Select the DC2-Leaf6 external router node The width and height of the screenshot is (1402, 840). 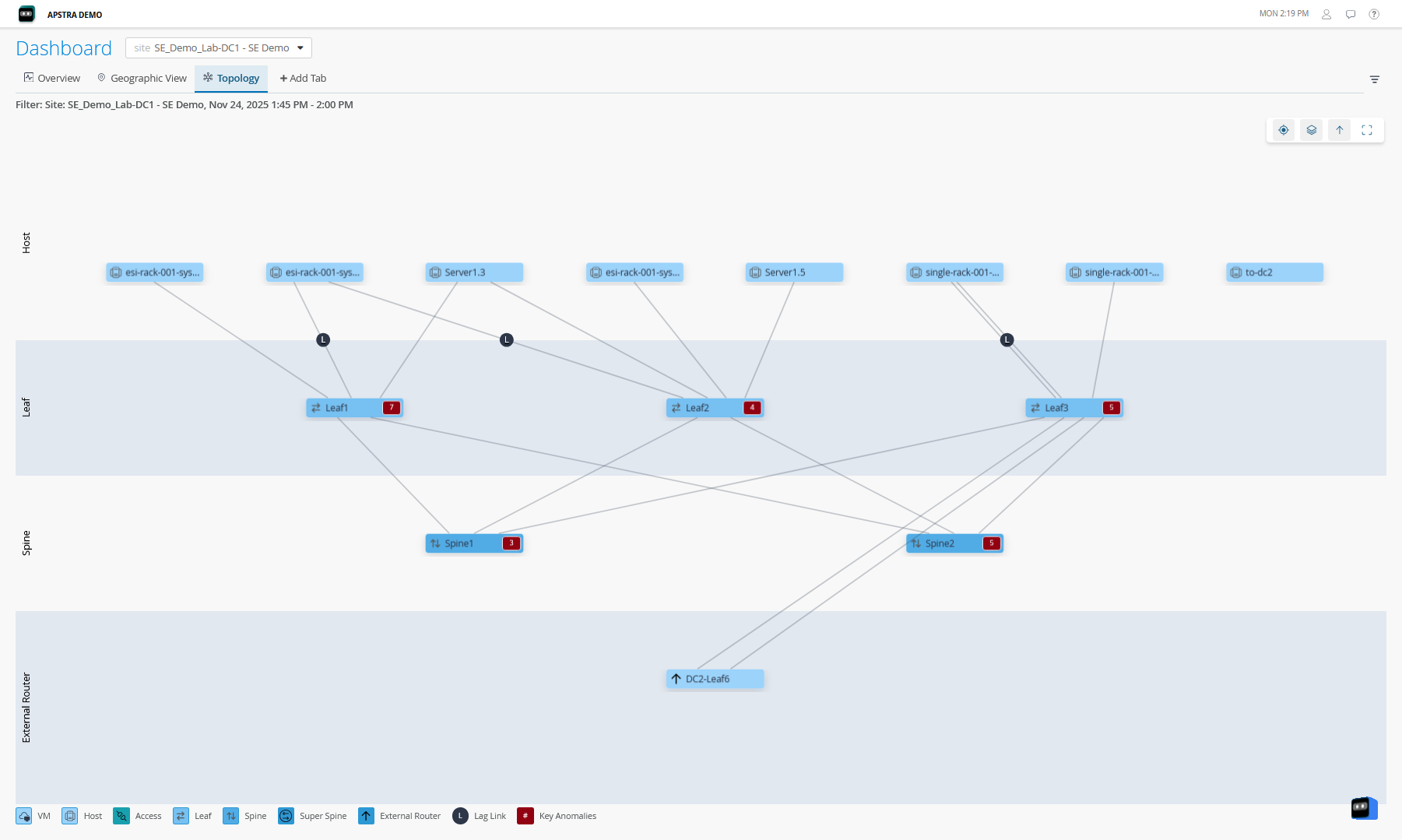click(714, 678)
